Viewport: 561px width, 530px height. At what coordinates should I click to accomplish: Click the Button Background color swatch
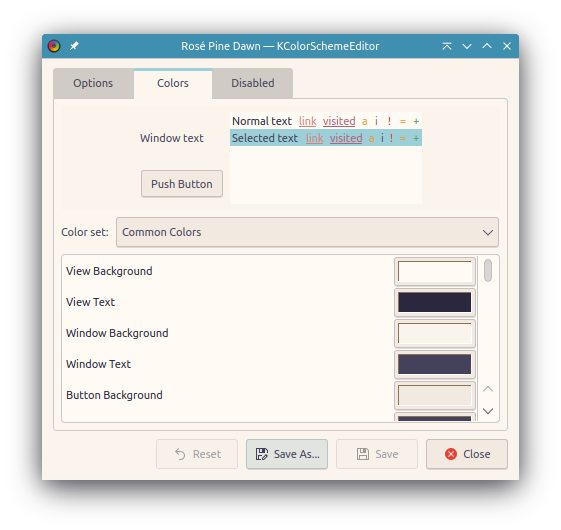click(435, 395)
